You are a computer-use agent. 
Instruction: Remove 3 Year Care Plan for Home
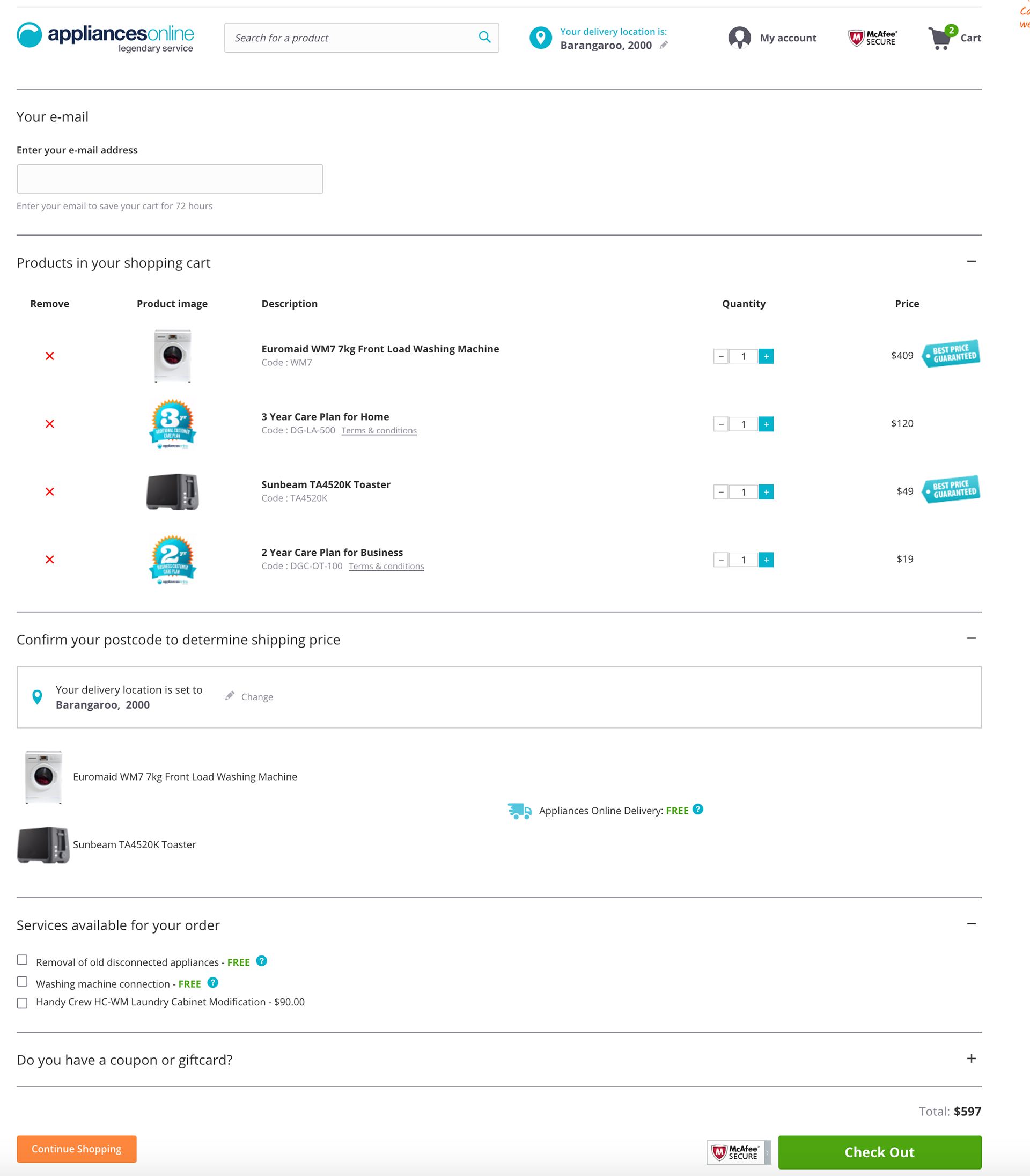(50, 424)
